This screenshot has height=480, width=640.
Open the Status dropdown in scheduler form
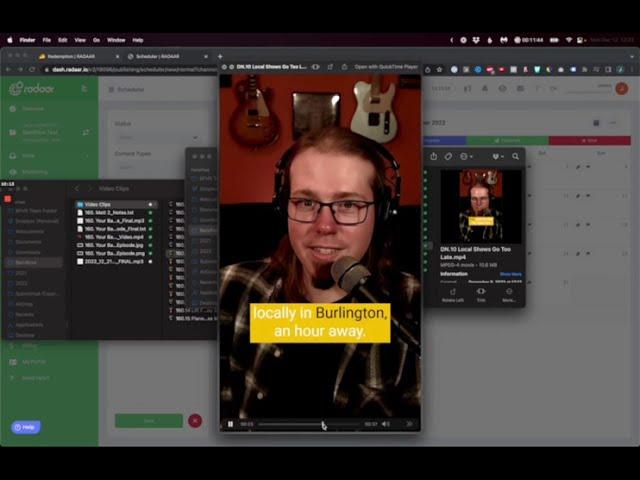[x=157, y=138]
